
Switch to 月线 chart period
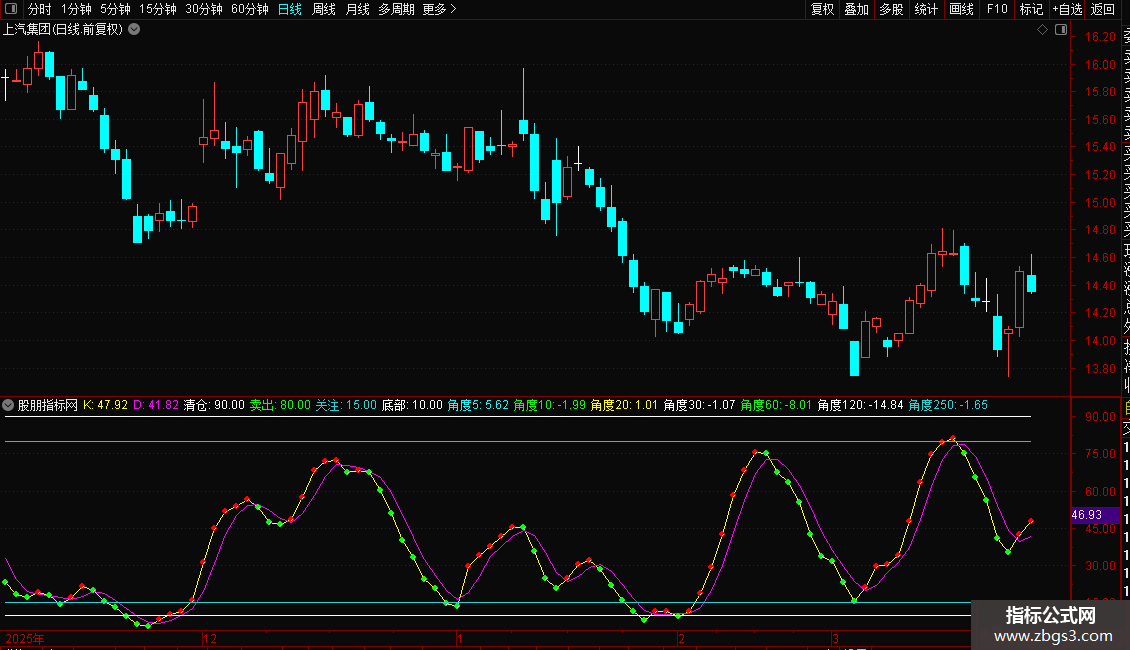click(x=357, y=9)
